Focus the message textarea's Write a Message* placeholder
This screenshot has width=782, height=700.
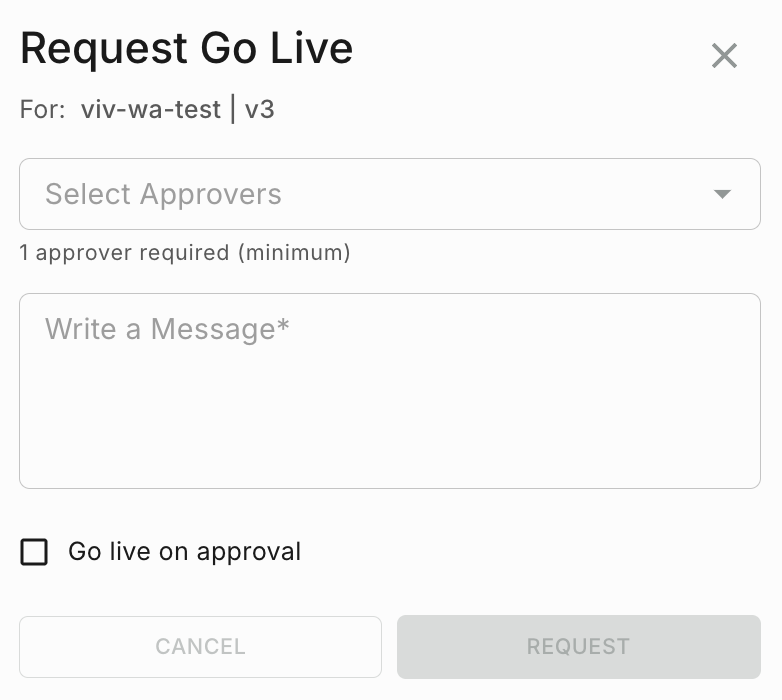coord(167,329)
